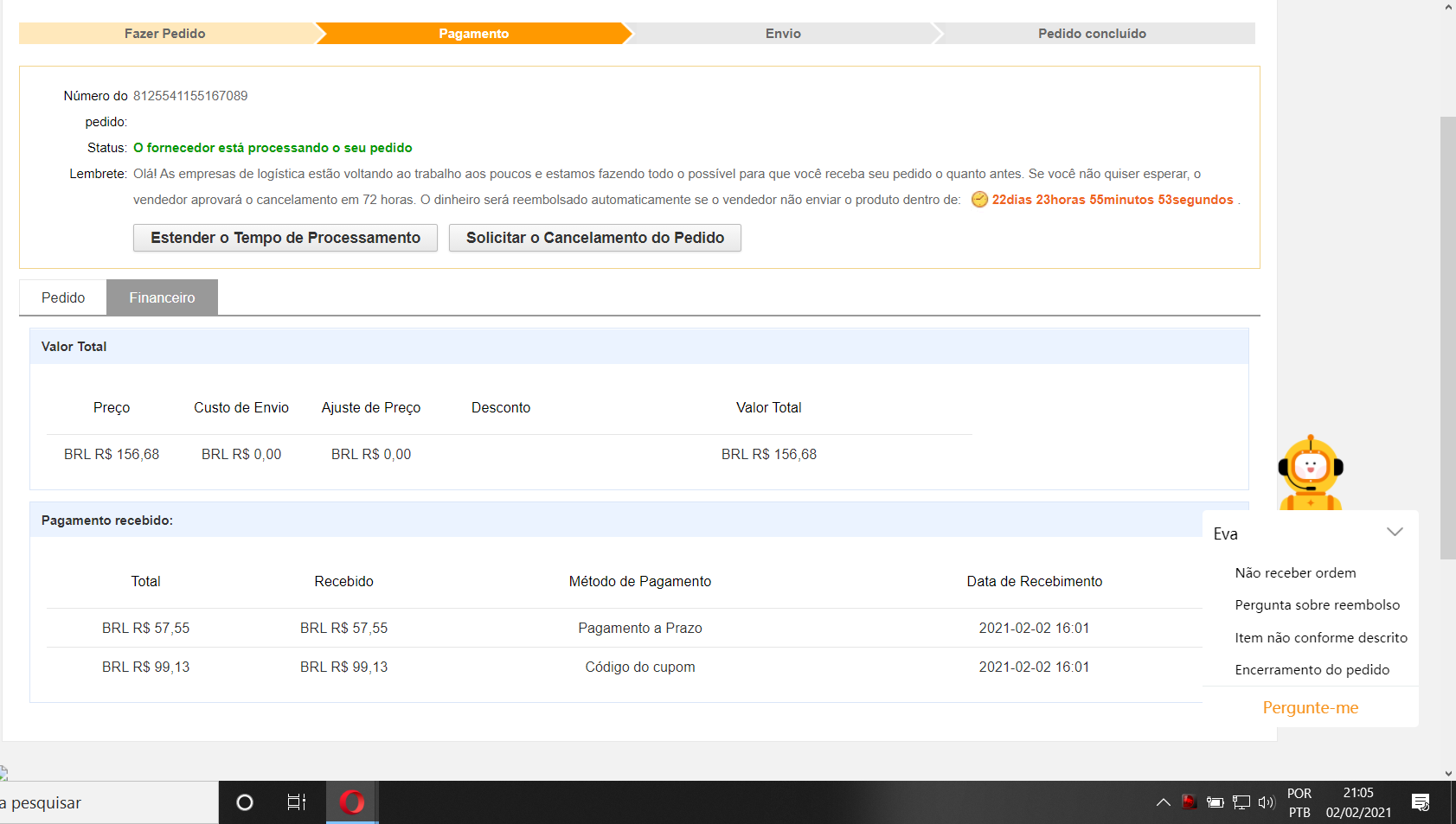Select 'Item não conforme descrito' option
This screenshot has width=1456, height=824.
(1321, 637)
